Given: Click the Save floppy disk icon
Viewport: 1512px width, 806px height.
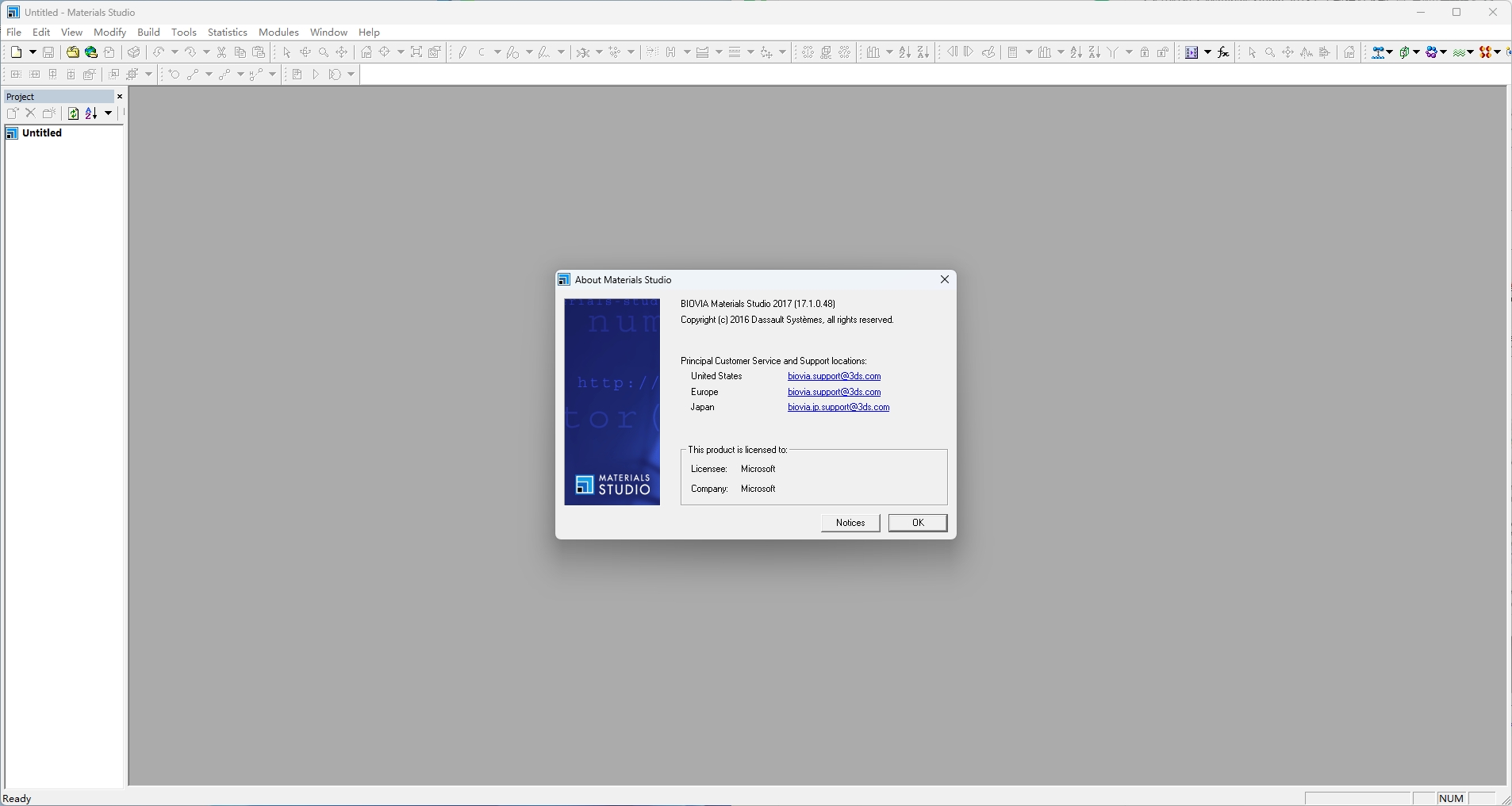Looking at the screenshot, I should point(48,52).
